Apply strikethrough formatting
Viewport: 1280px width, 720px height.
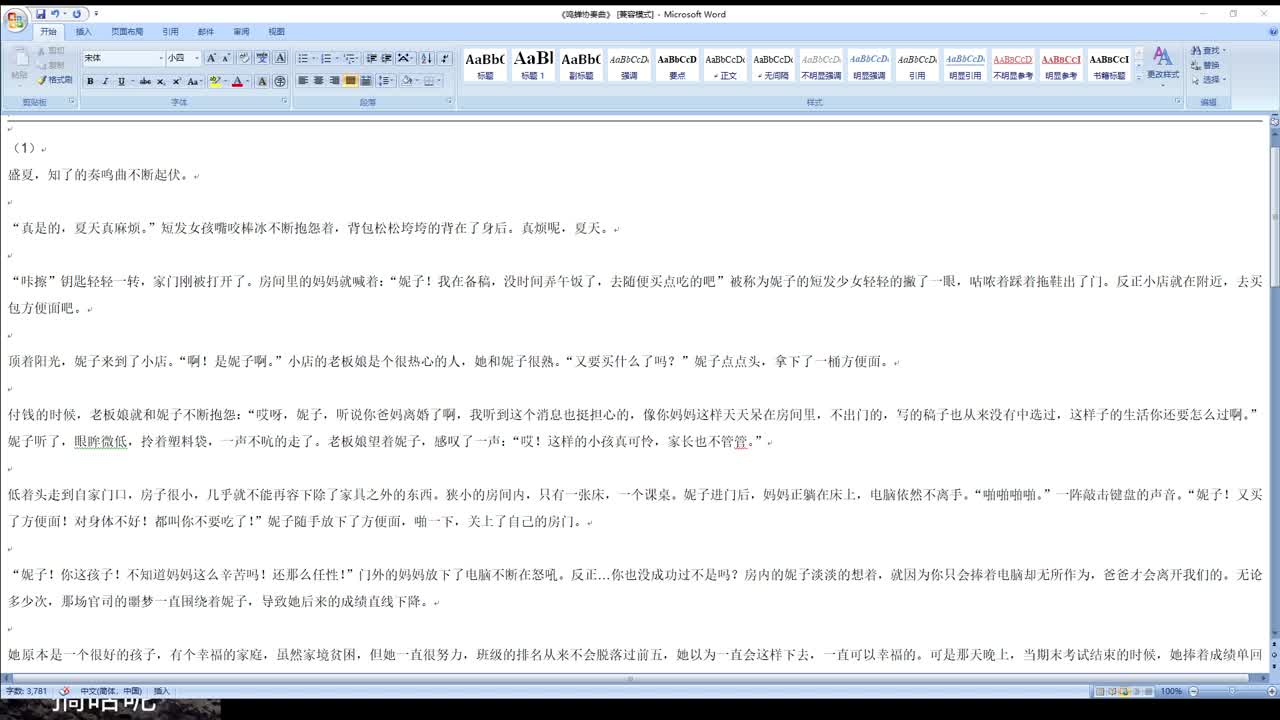[146, 81]
